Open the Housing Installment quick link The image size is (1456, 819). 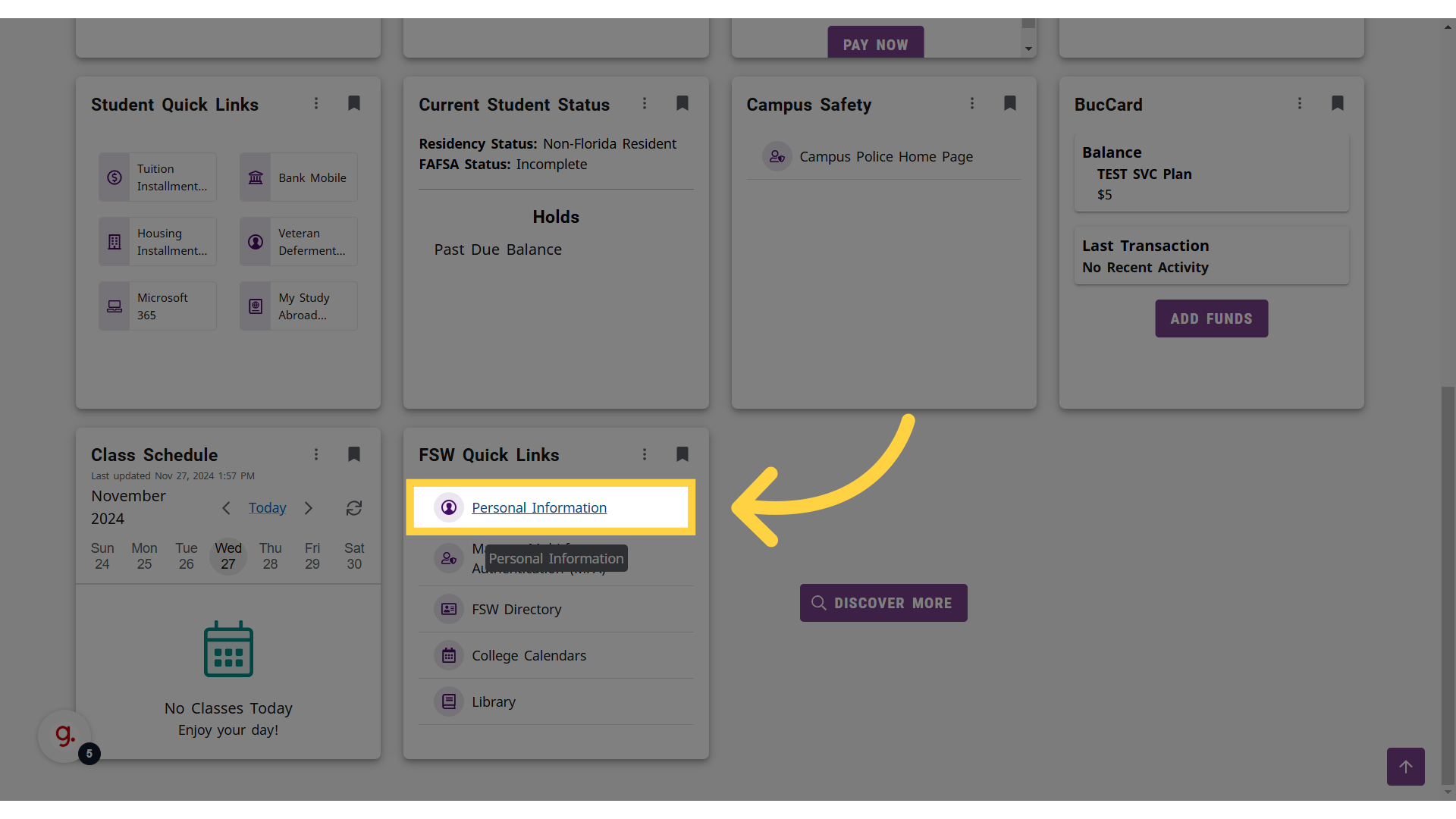pos(158,242)
